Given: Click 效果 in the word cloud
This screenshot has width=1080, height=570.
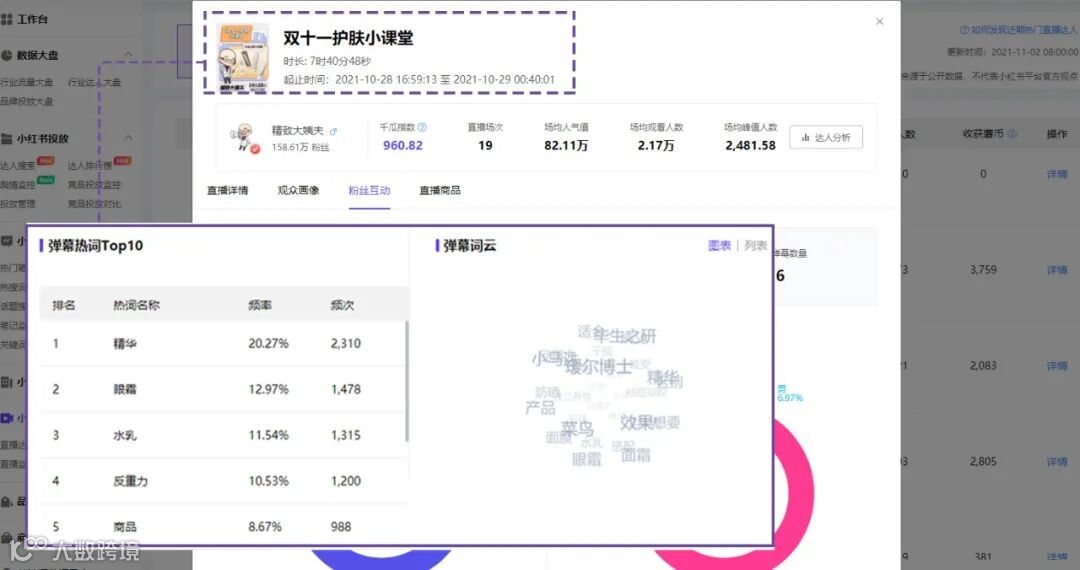Looking at the screenshot, I should [636, 422].
